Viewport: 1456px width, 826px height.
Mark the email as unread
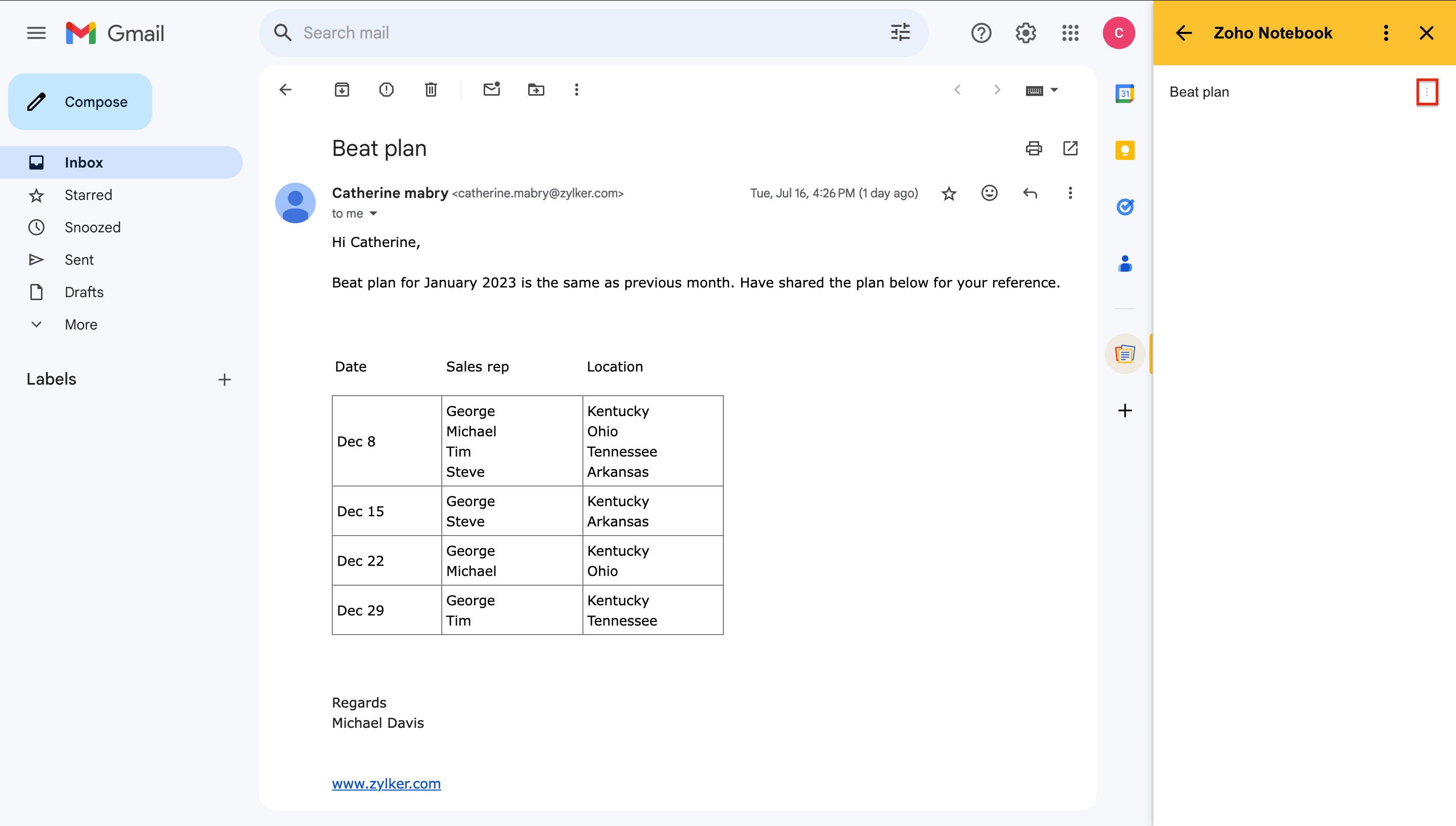pos(492,90)
